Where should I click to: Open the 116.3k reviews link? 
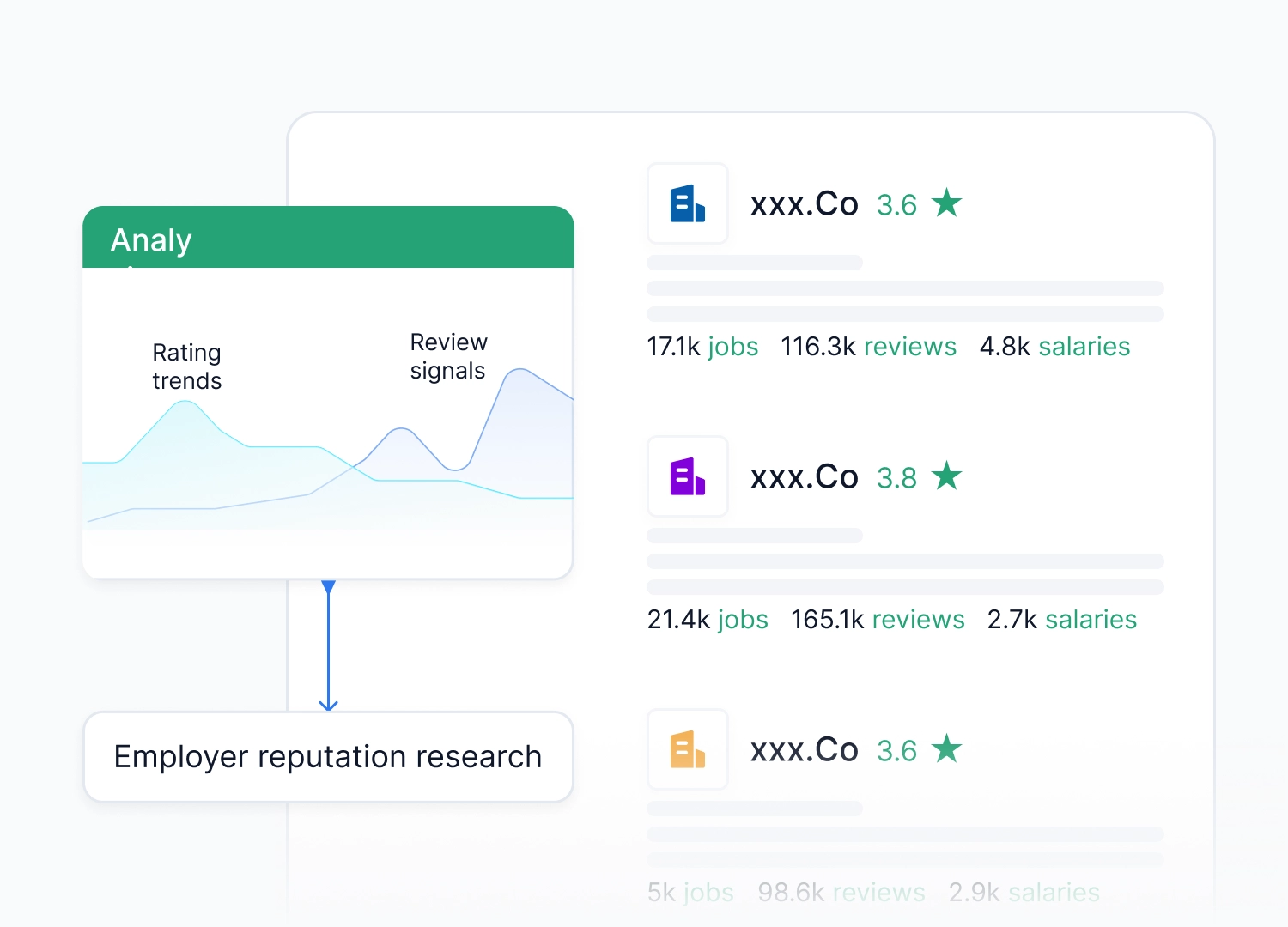click(868, 347)
